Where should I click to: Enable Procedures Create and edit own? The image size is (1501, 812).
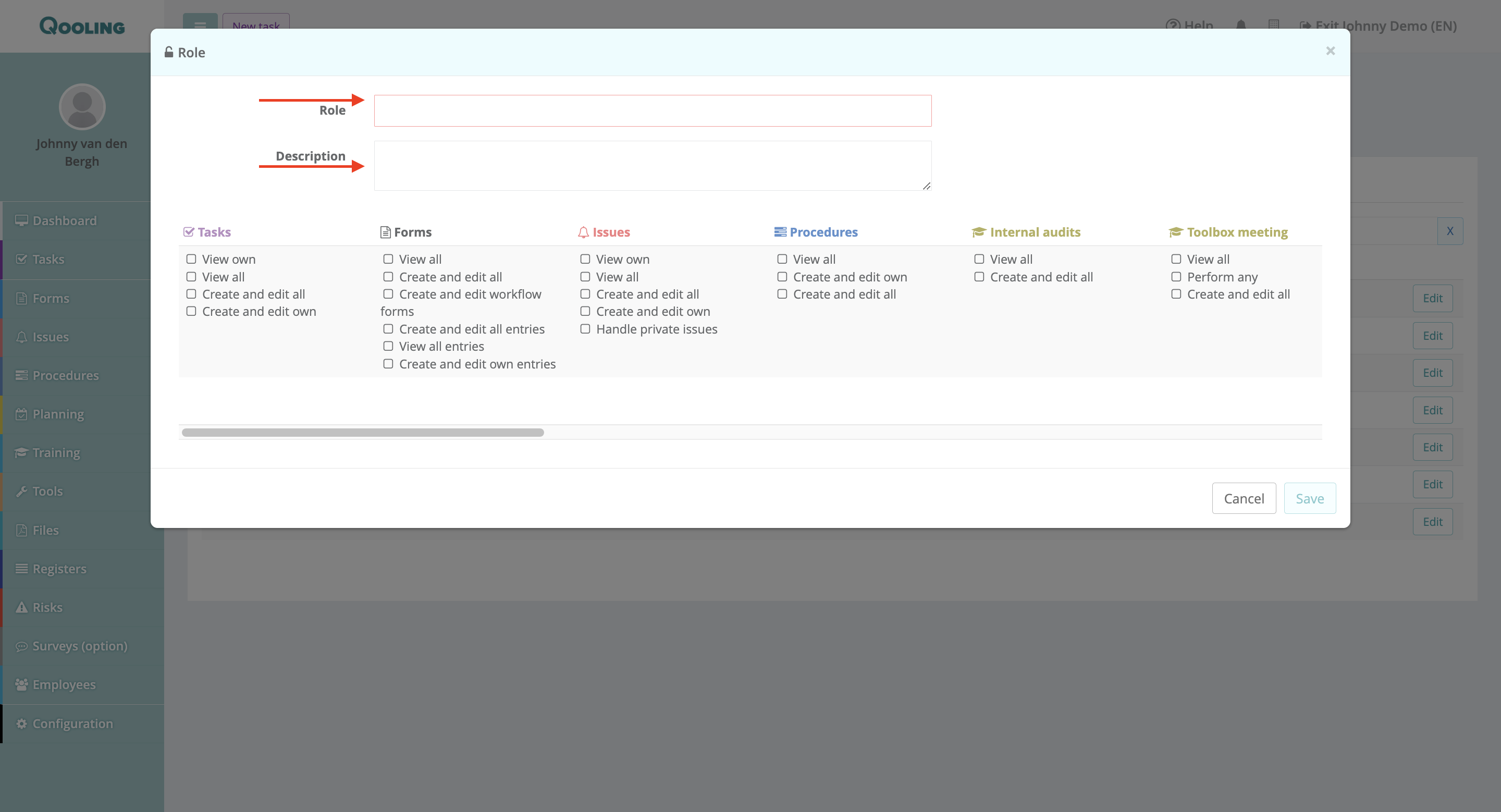782,277
